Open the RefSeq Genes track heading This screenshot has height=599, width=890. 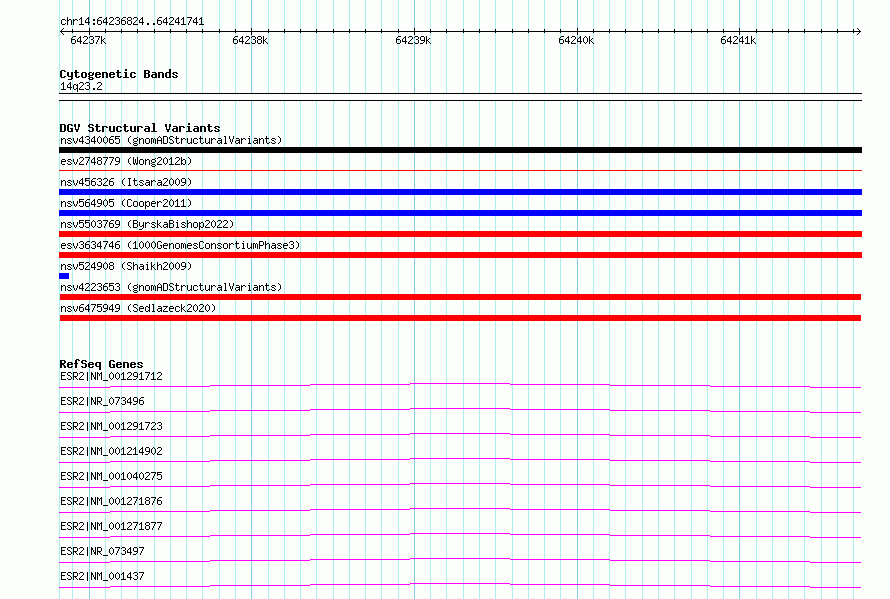coord(101,364)
